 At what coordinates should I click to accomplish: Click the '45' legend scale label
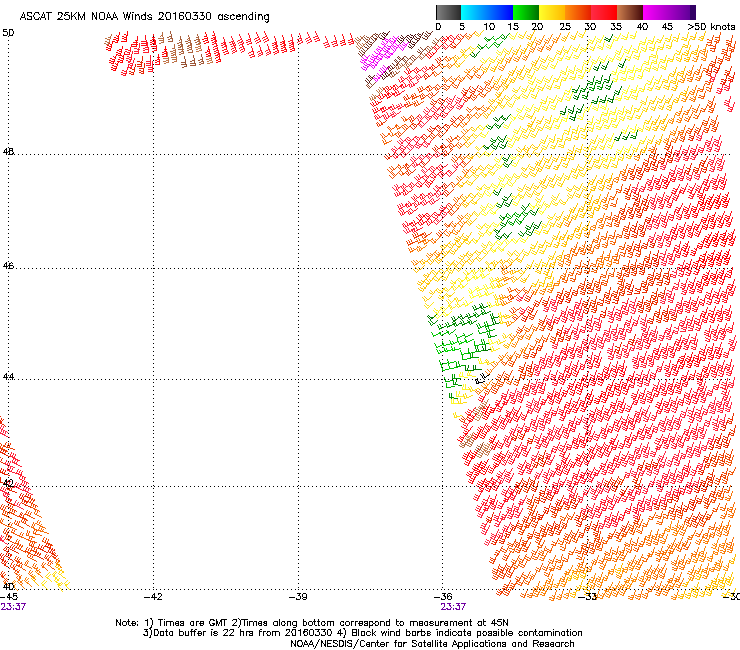coord(667,27)
